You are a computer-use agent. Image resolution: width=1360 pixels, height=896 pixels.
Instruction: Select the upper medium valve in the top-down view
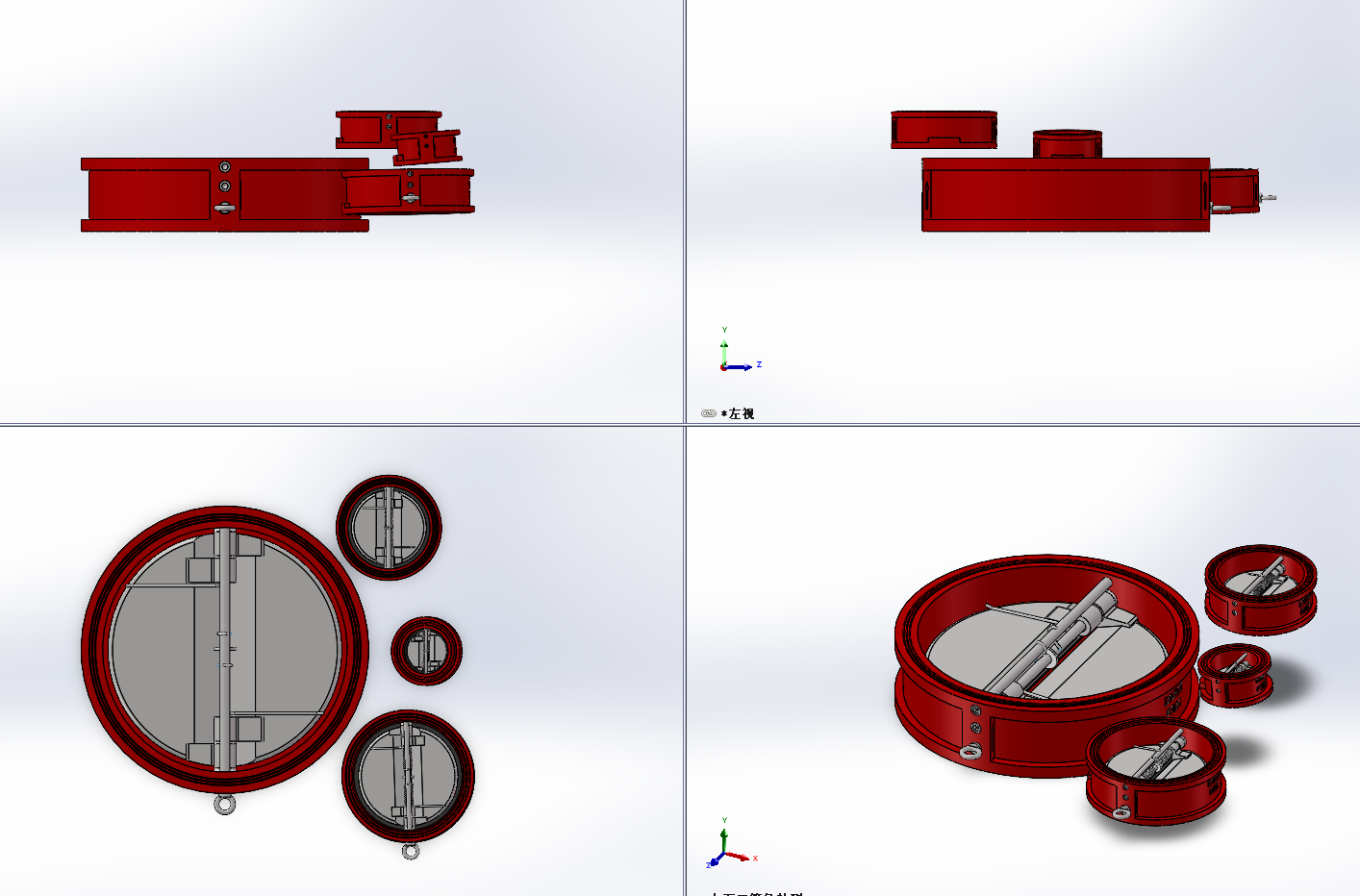[389, 527]
